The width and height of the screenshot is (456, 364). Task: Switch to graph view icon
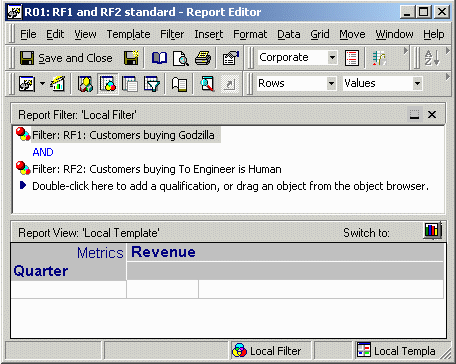pos(432,230)
